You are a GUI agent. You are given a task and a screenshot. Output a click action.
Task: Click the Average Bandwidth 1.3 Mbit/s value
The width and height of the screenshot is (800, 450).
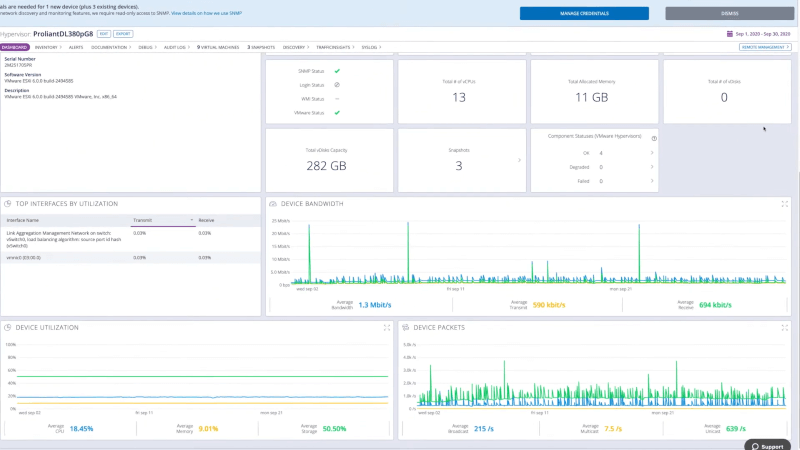(x=375, y=305)
